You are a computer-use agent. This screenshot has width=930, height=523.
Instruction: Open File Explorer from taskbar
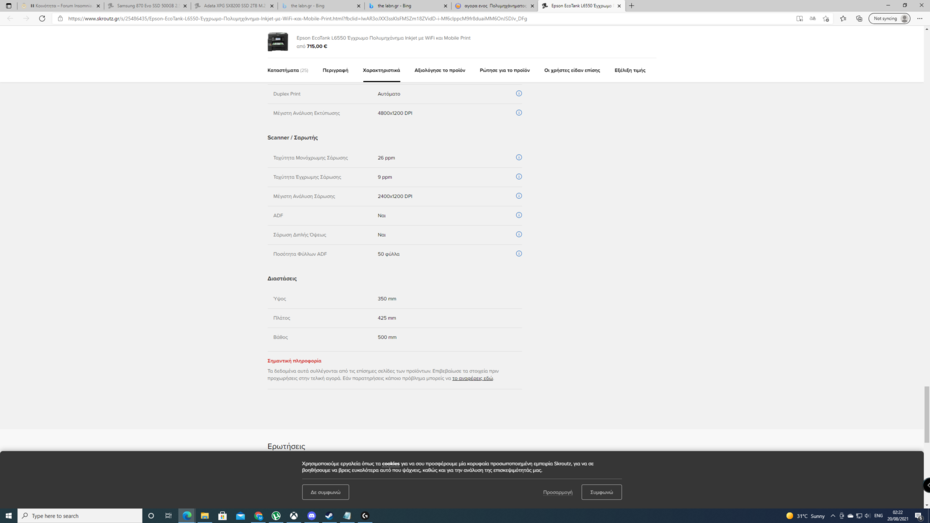[205, 516]
